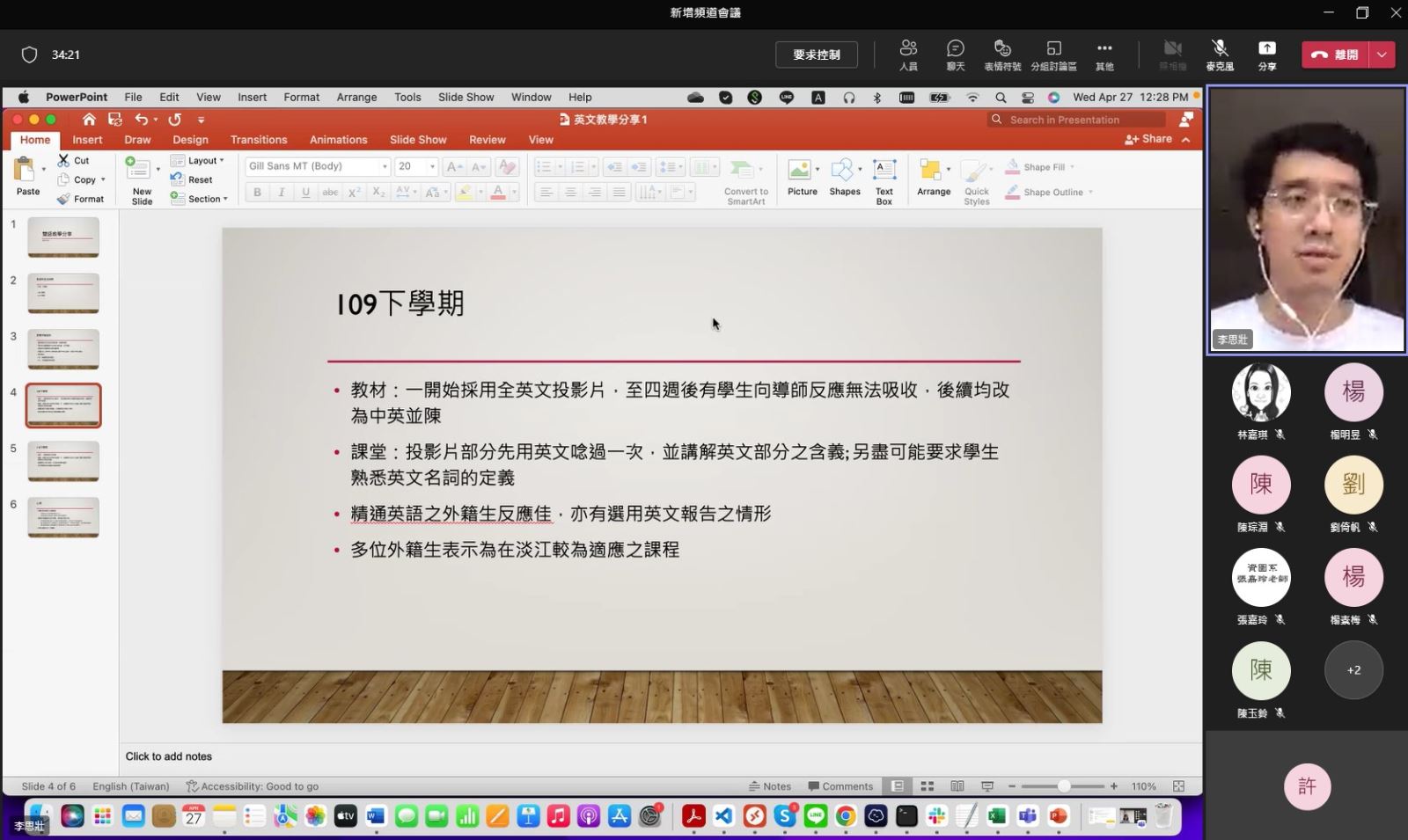Select slide 5 thumbnail
The width and height of the screenshot is (1408, 840).
pos(63,462)
